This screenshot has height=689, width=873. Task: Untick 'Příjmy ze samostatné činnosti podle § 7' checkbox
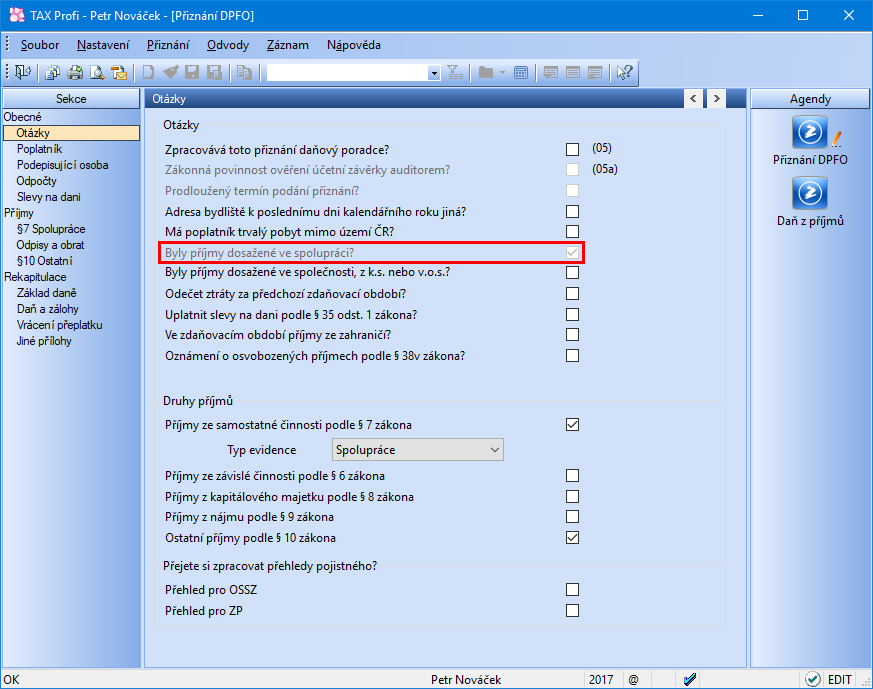click(x=572, y=425)
